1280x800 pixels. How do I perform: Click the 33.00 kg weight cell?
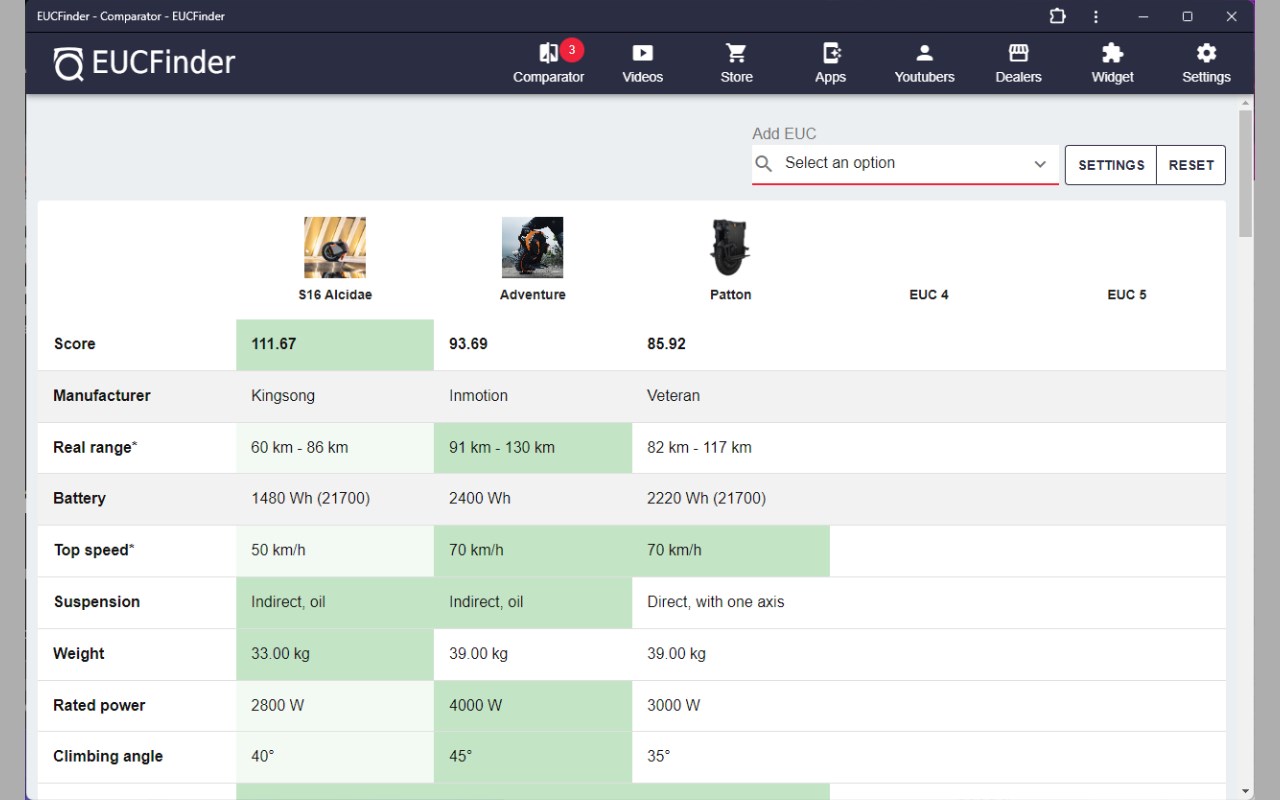pyautogui.click(x=335, y=654)
